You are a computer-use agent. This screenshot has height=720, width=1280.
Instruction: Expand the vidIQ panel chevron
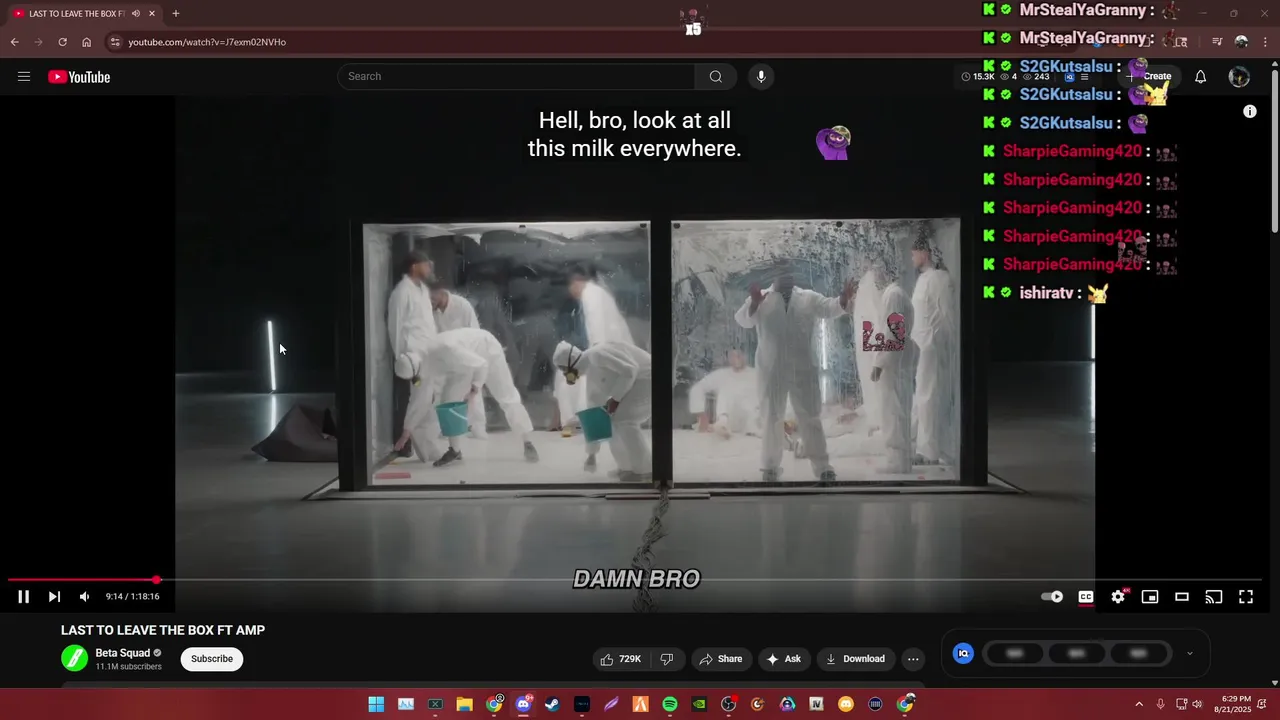click(1190, 653)
